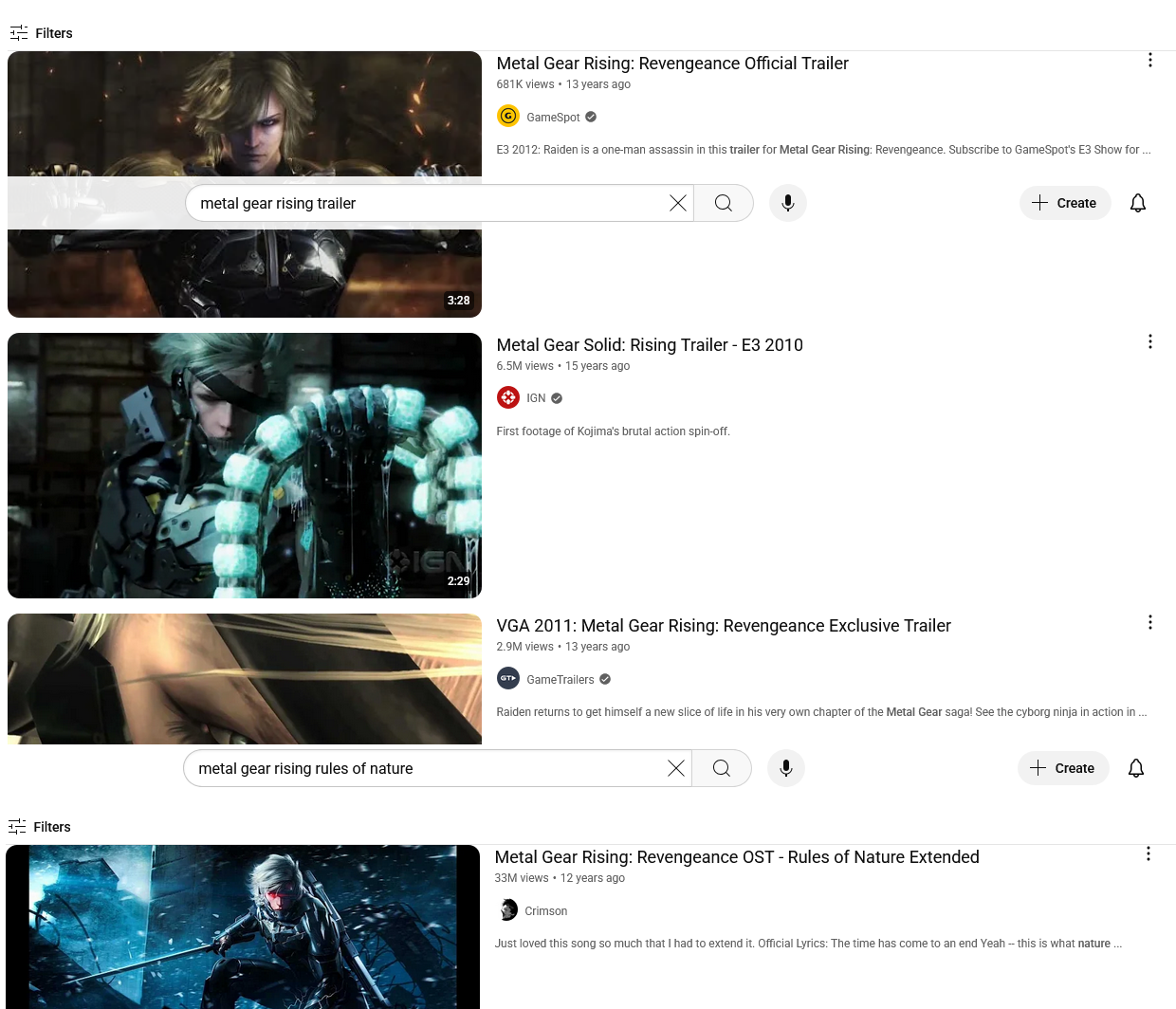Go to the Crimson channel name
Screen dimensions: 1176x1009
tap(546, 911)
